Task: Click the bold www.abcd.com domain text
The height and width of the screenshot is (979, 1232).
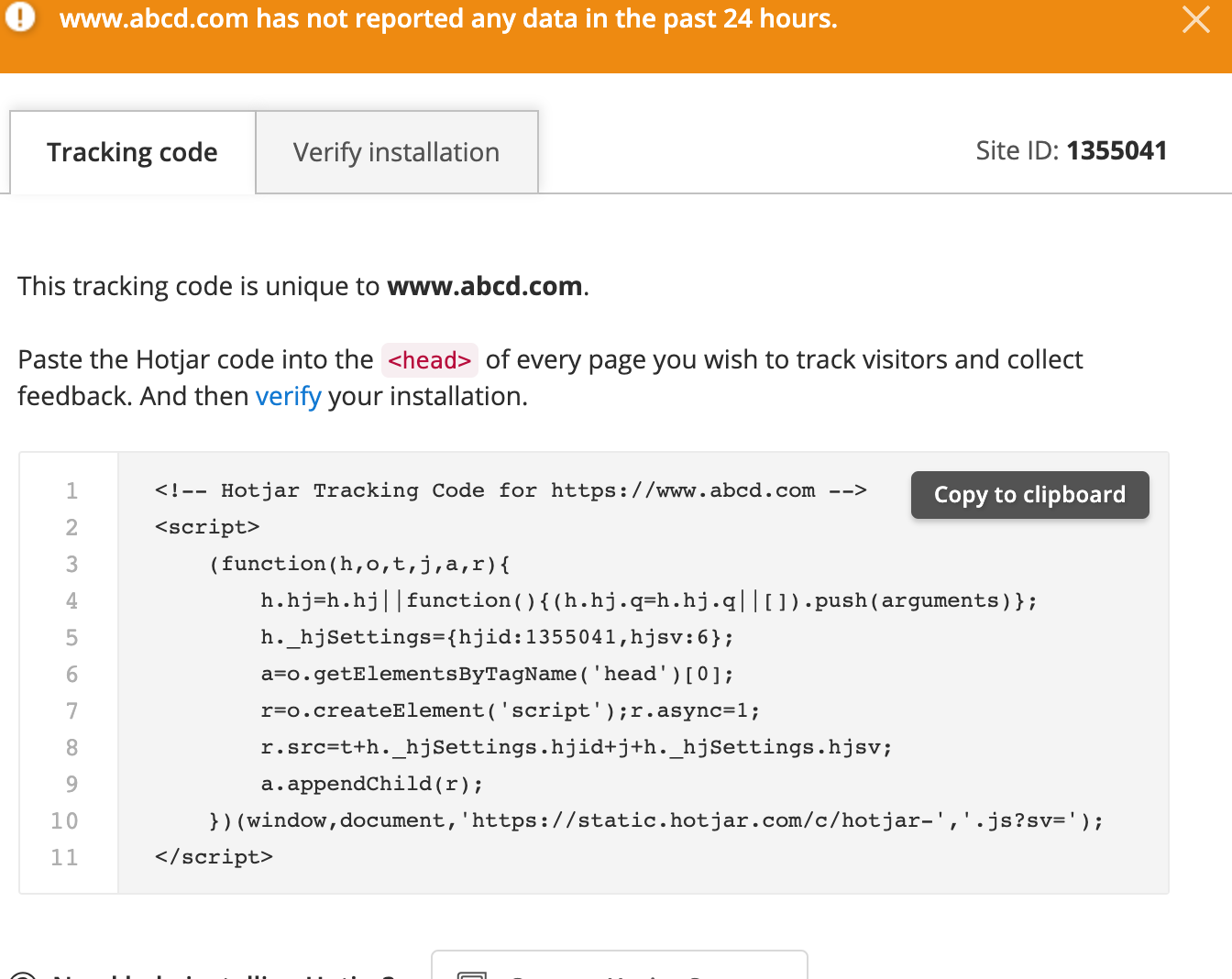Action: (x=484, y=286)
